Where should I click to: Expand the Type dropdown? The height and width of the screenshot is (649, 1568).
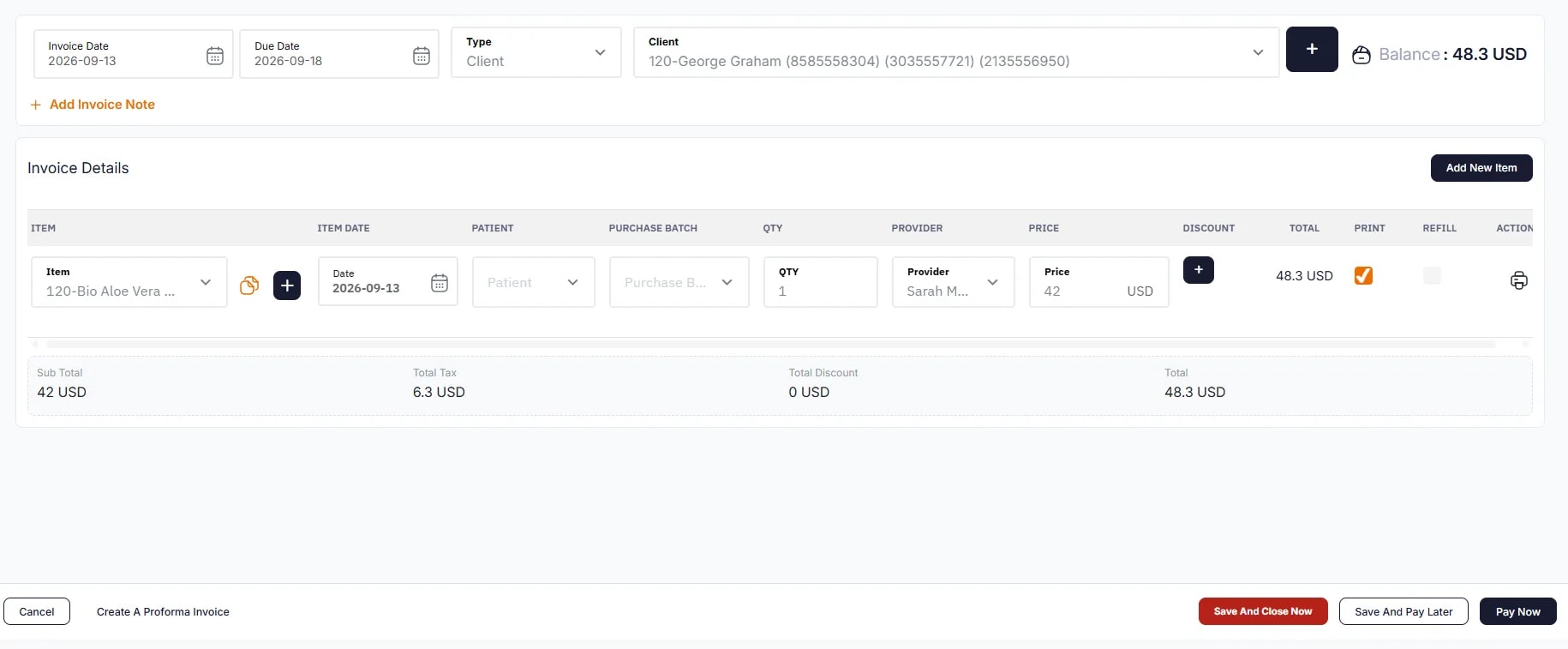coord(536,52)
